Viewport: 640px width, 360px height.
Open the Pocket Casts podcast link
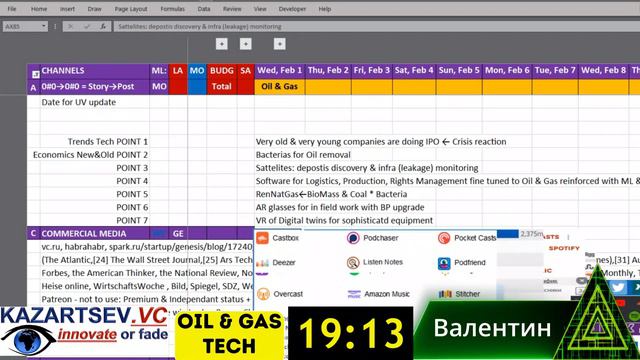point(467,238)
